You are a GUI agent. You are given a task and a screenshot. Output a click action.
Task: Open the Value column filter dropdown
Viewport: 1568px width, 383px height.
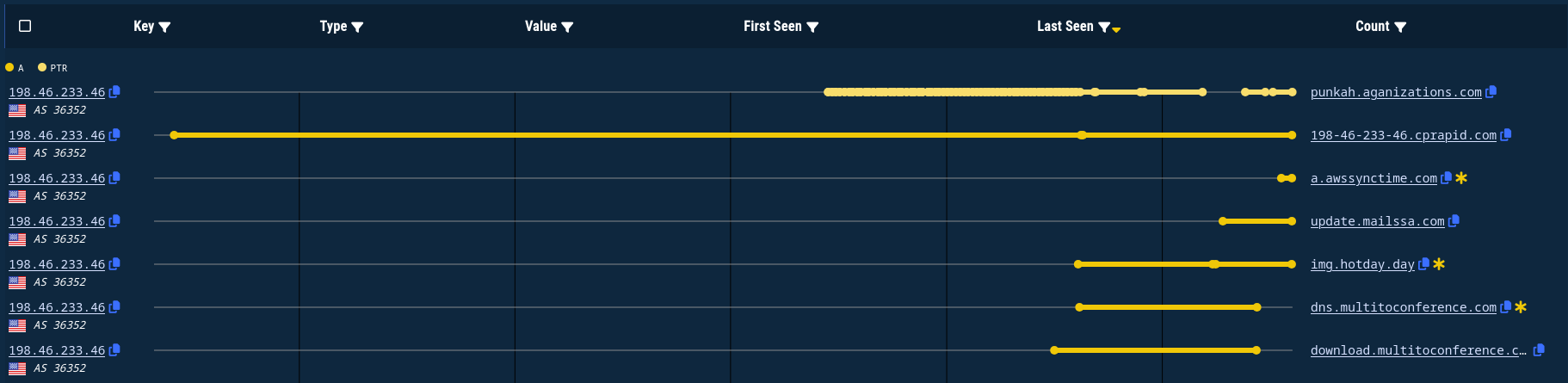click(567, 27)
